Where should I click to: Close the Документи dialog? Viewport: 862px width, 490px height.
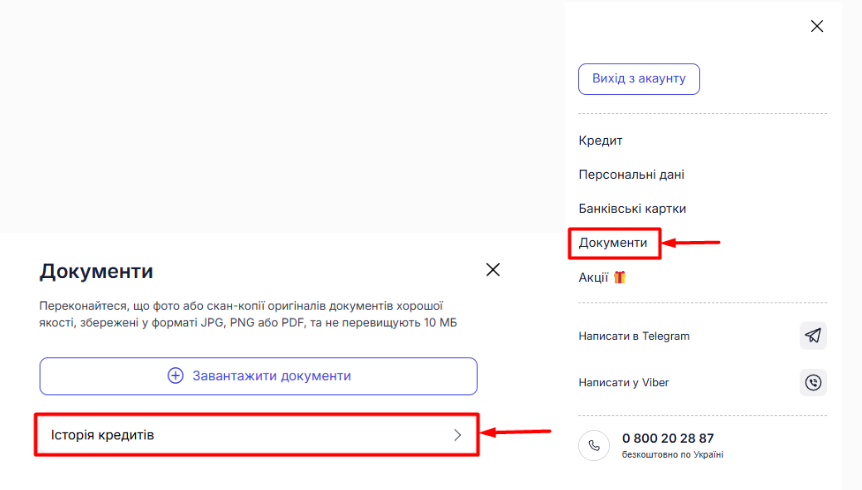coord(492,270)
